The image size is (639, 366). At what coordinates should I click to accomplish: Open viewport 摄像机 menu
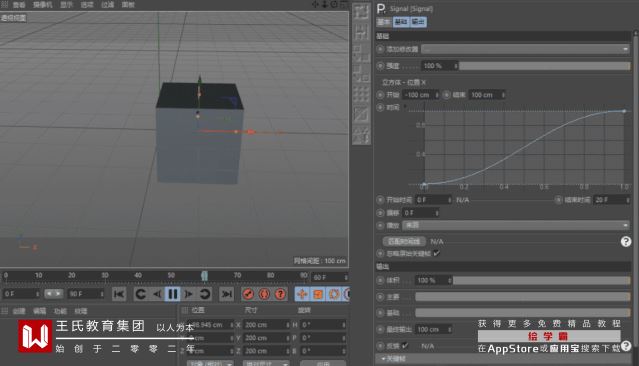[x=43, y=5]
